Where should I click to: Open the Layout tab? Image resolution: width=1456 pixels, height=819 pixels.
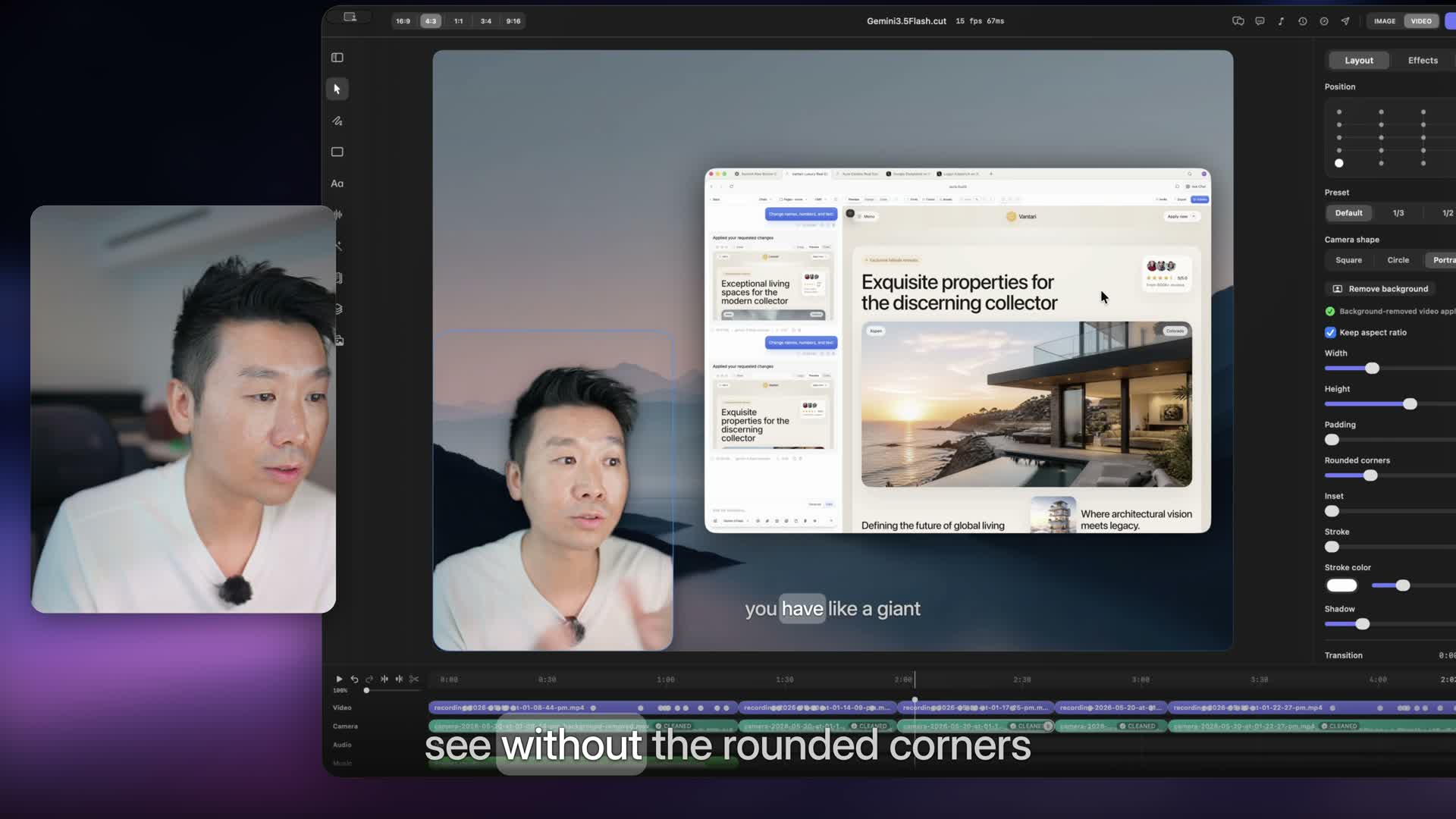point(1359,61)
